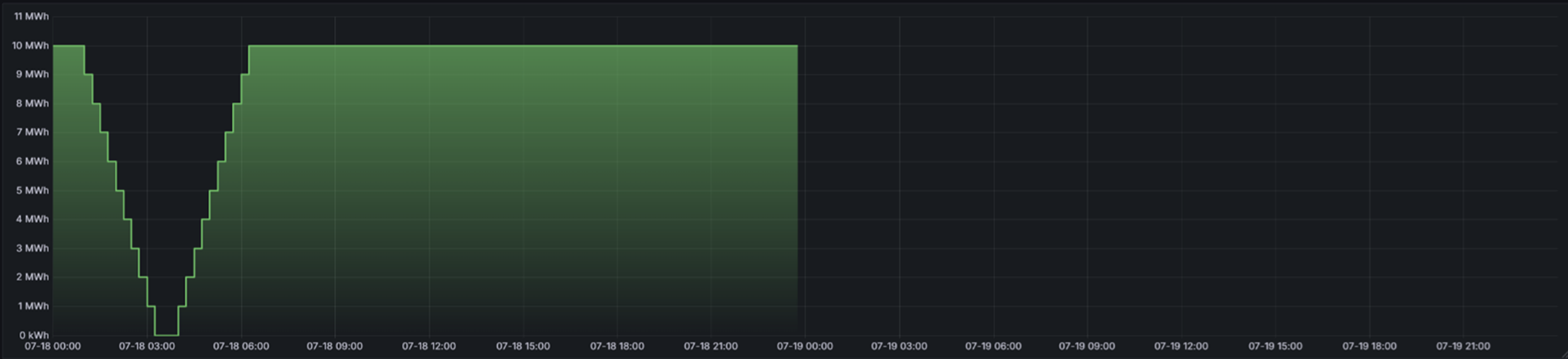This screenshot has width=1568, height=359.
Task: Click the 7 MWh y-axis label
Action: coord(32,132)
